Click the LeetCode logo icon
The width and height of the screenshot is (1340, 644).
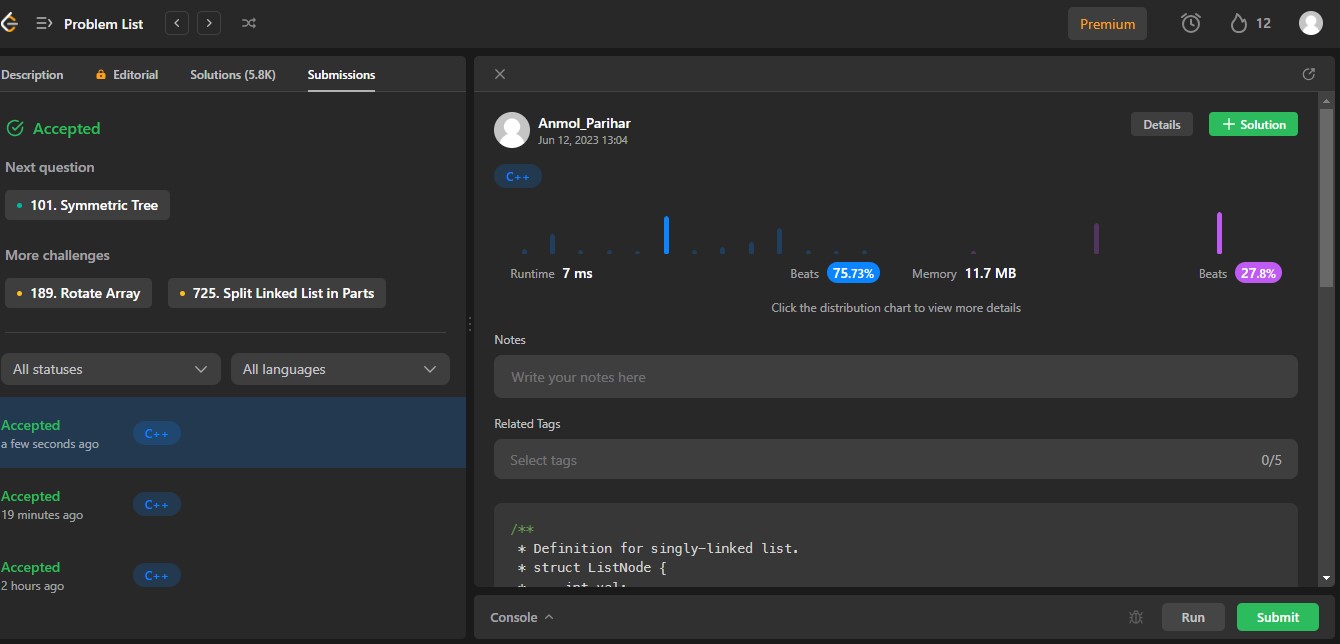(9, 23)
